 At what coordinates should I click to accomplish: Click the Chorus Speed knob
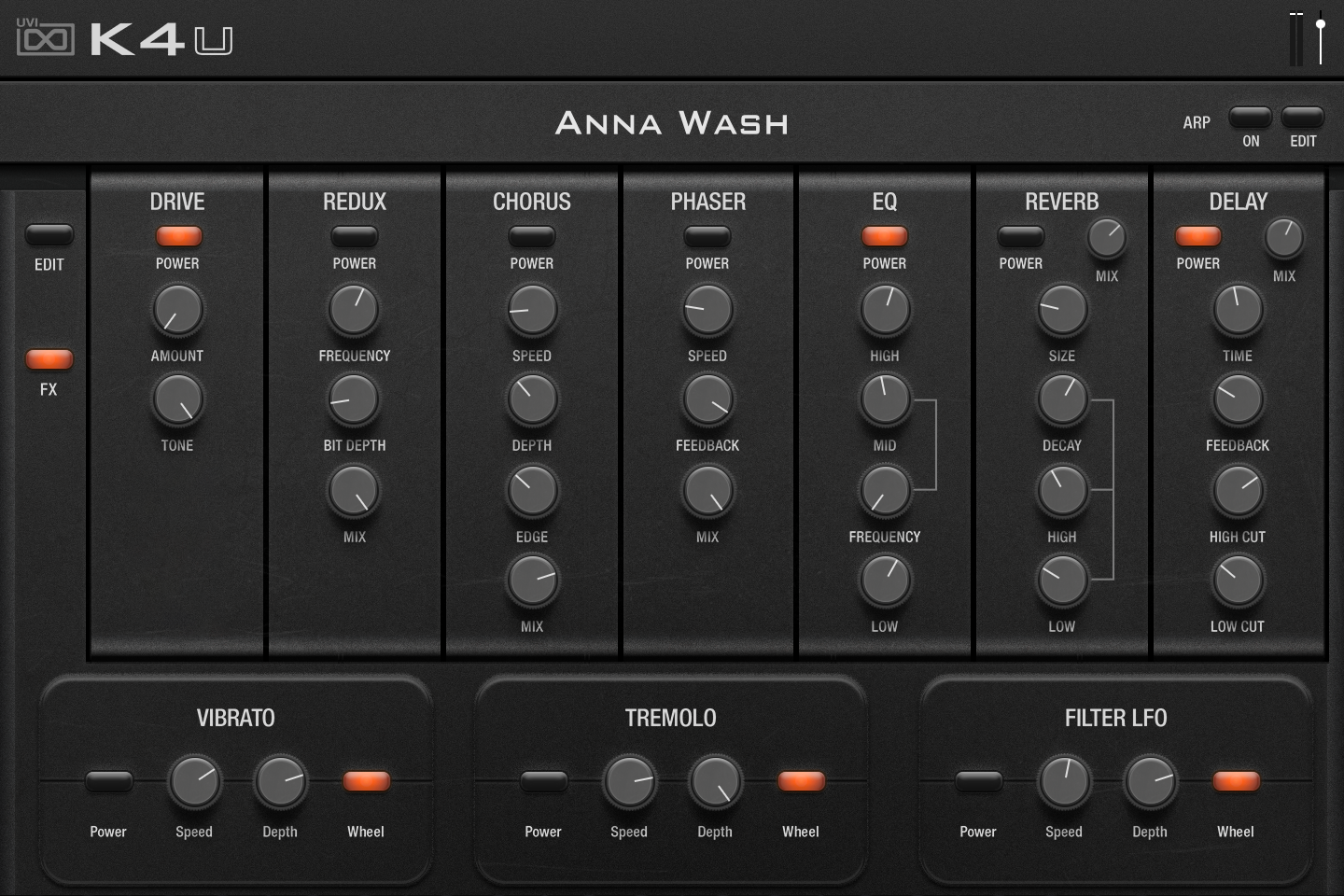(x=532, y=309)
